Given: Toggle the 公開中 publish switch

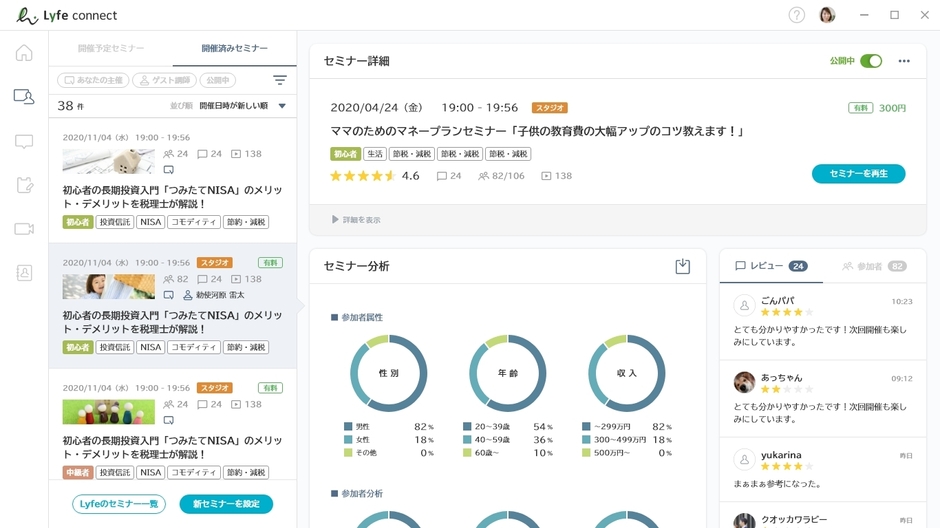Looking at the screenshot, I should point(871,61).
